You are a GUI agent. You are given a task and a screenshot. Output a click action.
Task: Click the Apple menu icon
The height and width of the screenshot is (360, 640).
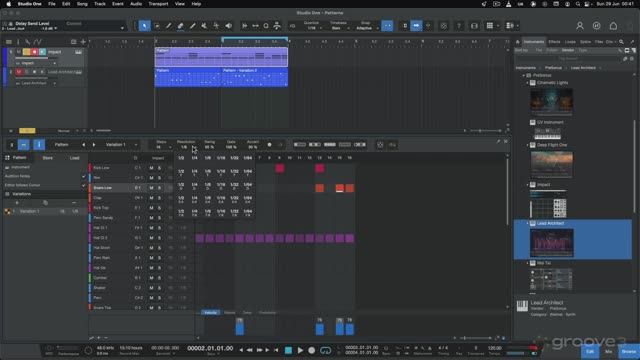click(x=8, y=4)
